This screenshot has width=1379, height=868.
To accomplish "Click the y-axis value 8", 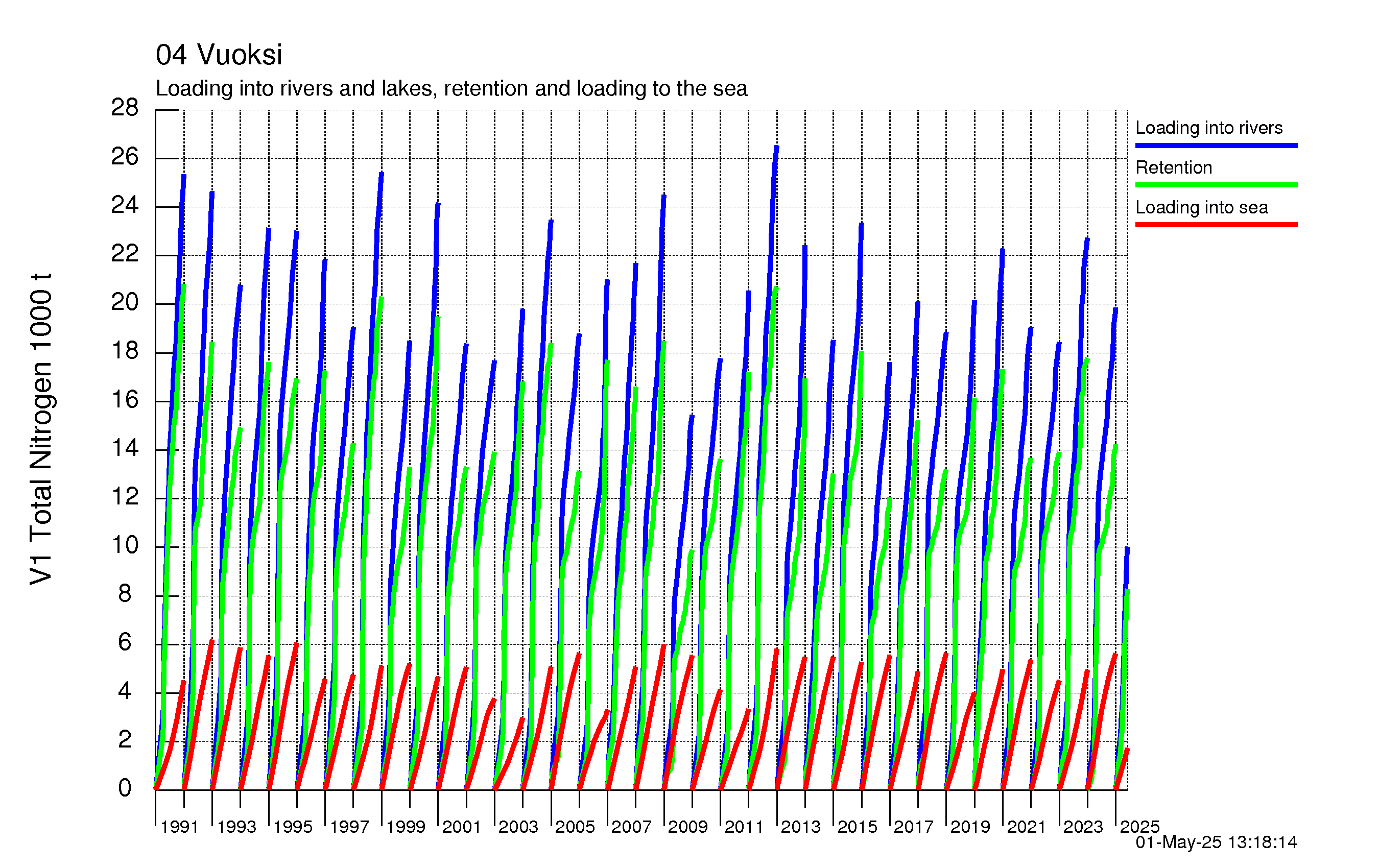I will (x=125, y=593).
